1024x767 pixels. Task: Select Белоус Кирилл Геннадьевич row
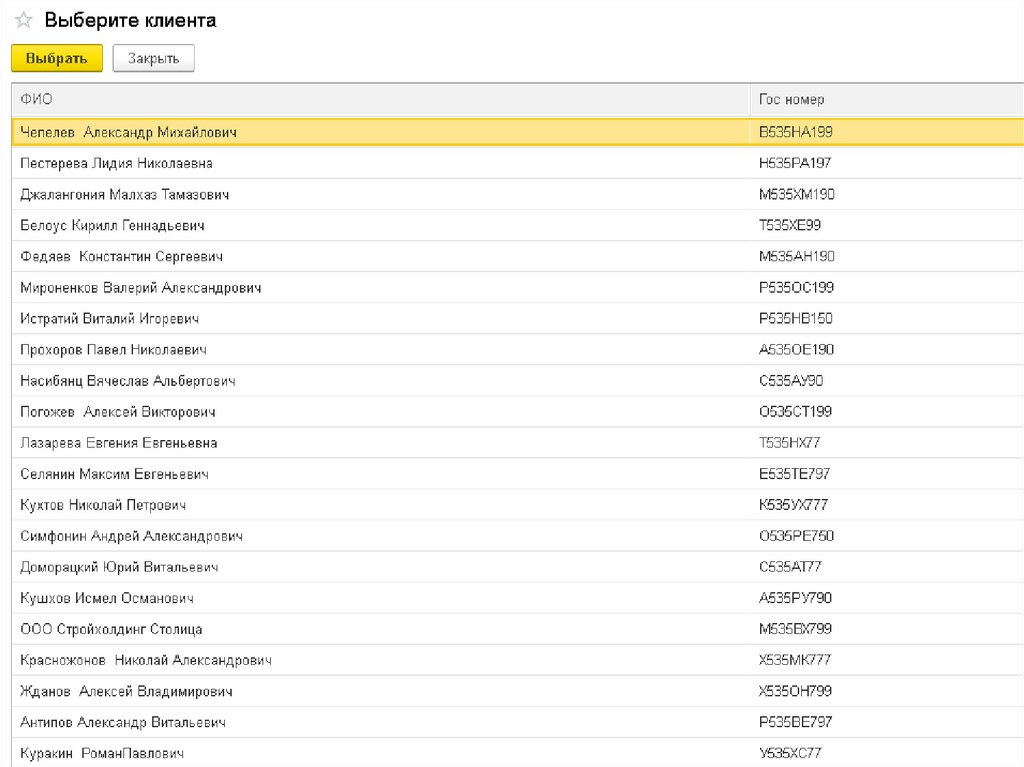point(112,225)
